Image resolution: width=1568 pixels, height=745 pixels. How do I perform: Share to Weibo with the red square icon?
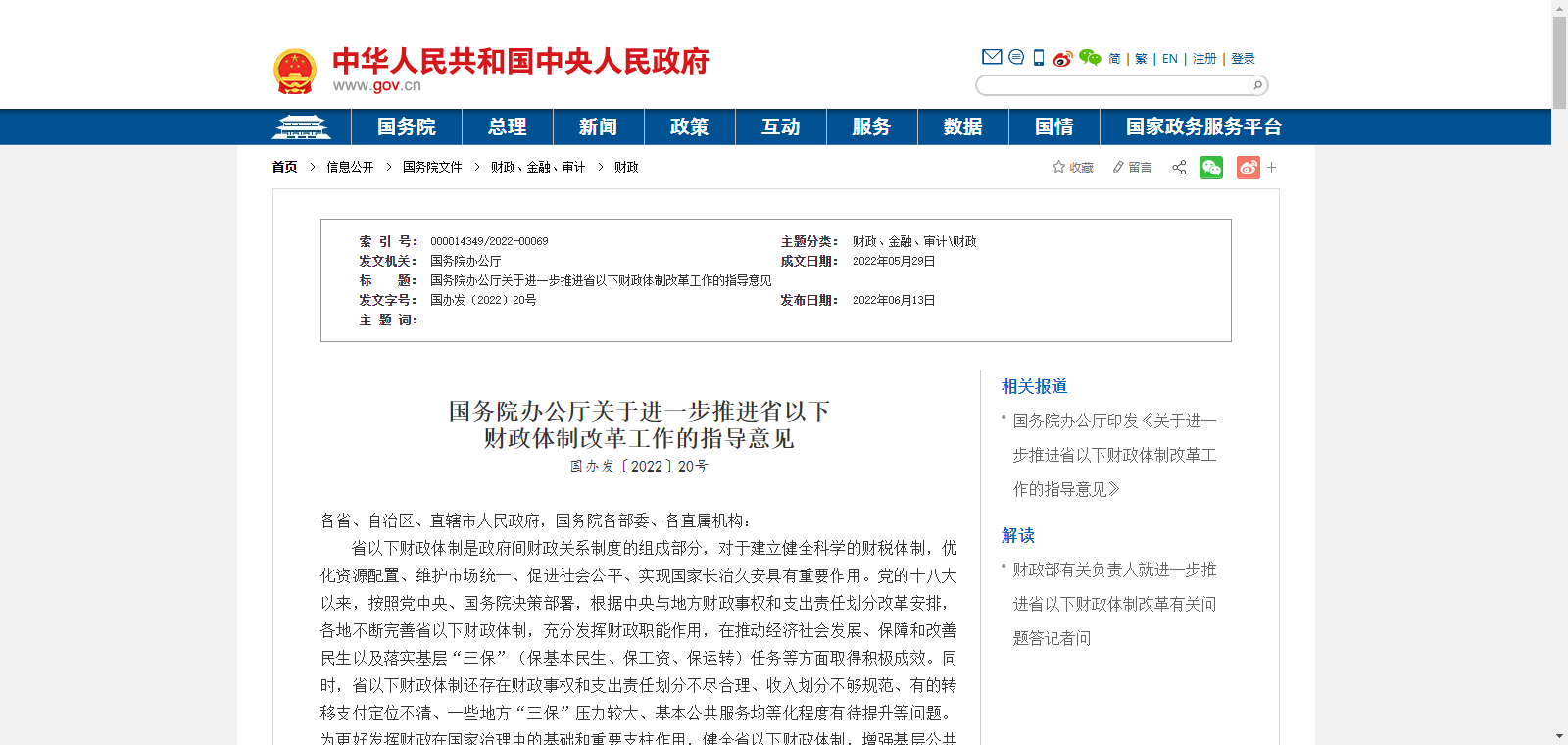pyautogui.click(x=1249, y=168)
